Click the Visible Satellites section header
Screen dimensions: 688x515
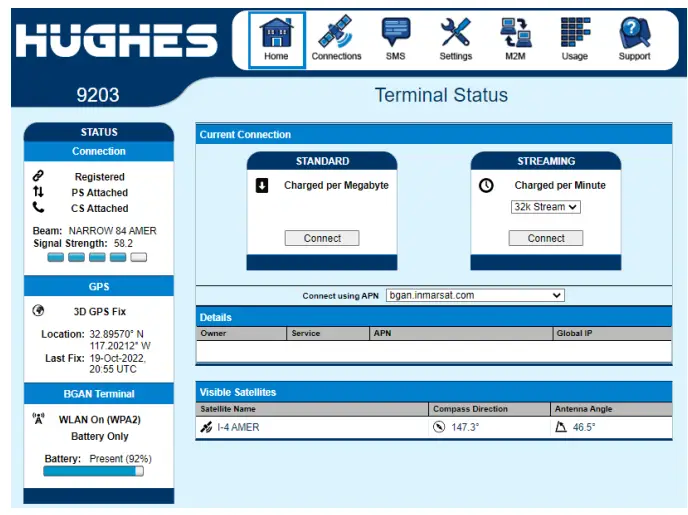[434, 392]
